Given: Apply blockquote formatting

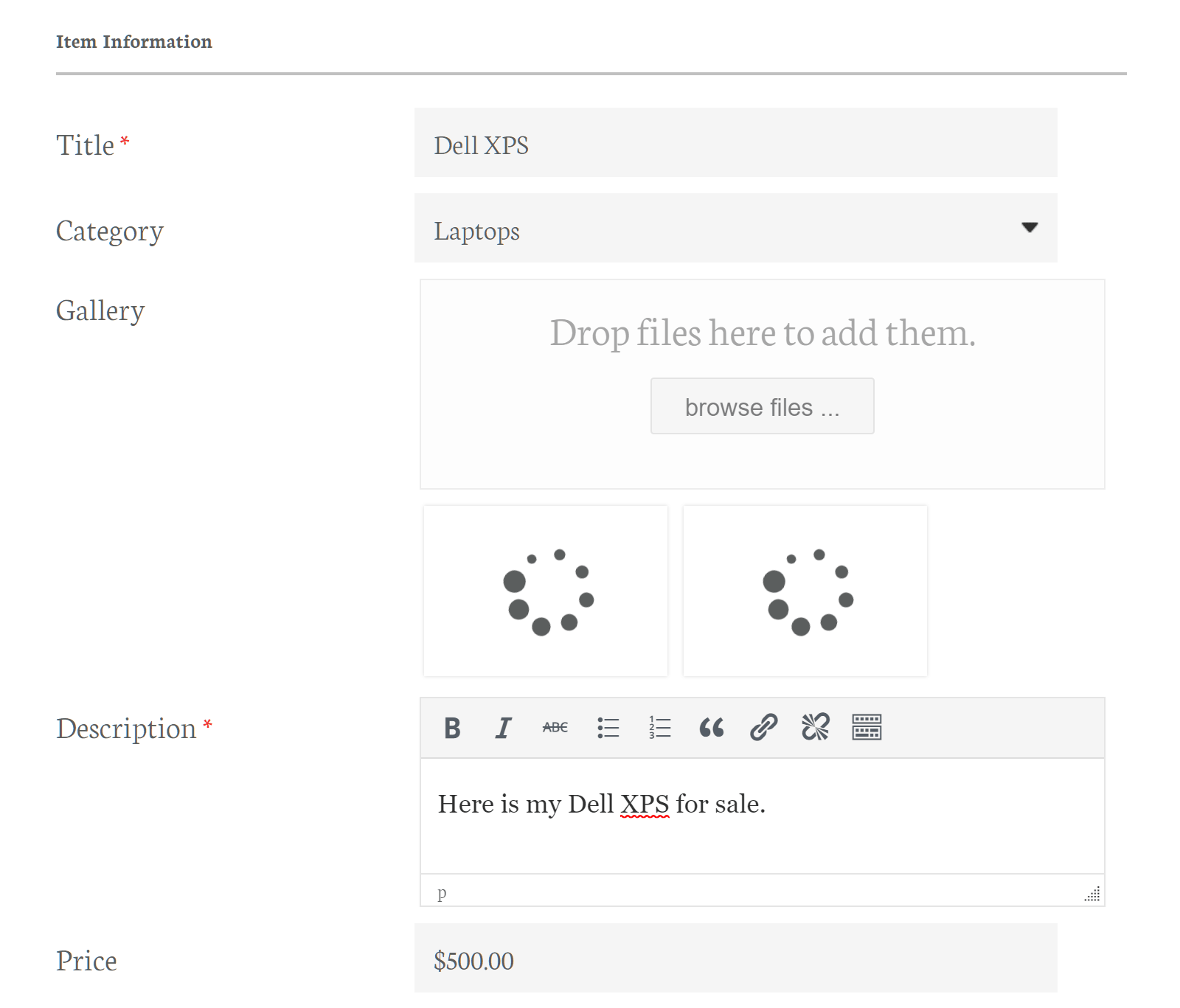Looking at the screenshot, I should pos(711,728).
